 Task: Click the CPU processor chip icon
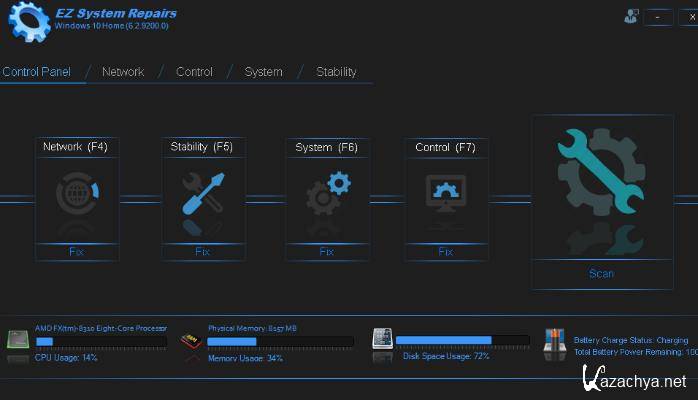19,342
